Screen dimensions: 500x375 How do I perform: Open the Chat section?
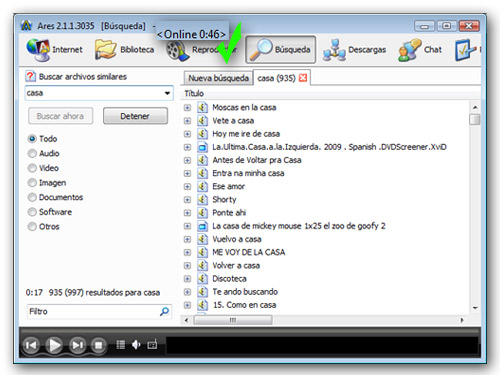coord(420,50)
